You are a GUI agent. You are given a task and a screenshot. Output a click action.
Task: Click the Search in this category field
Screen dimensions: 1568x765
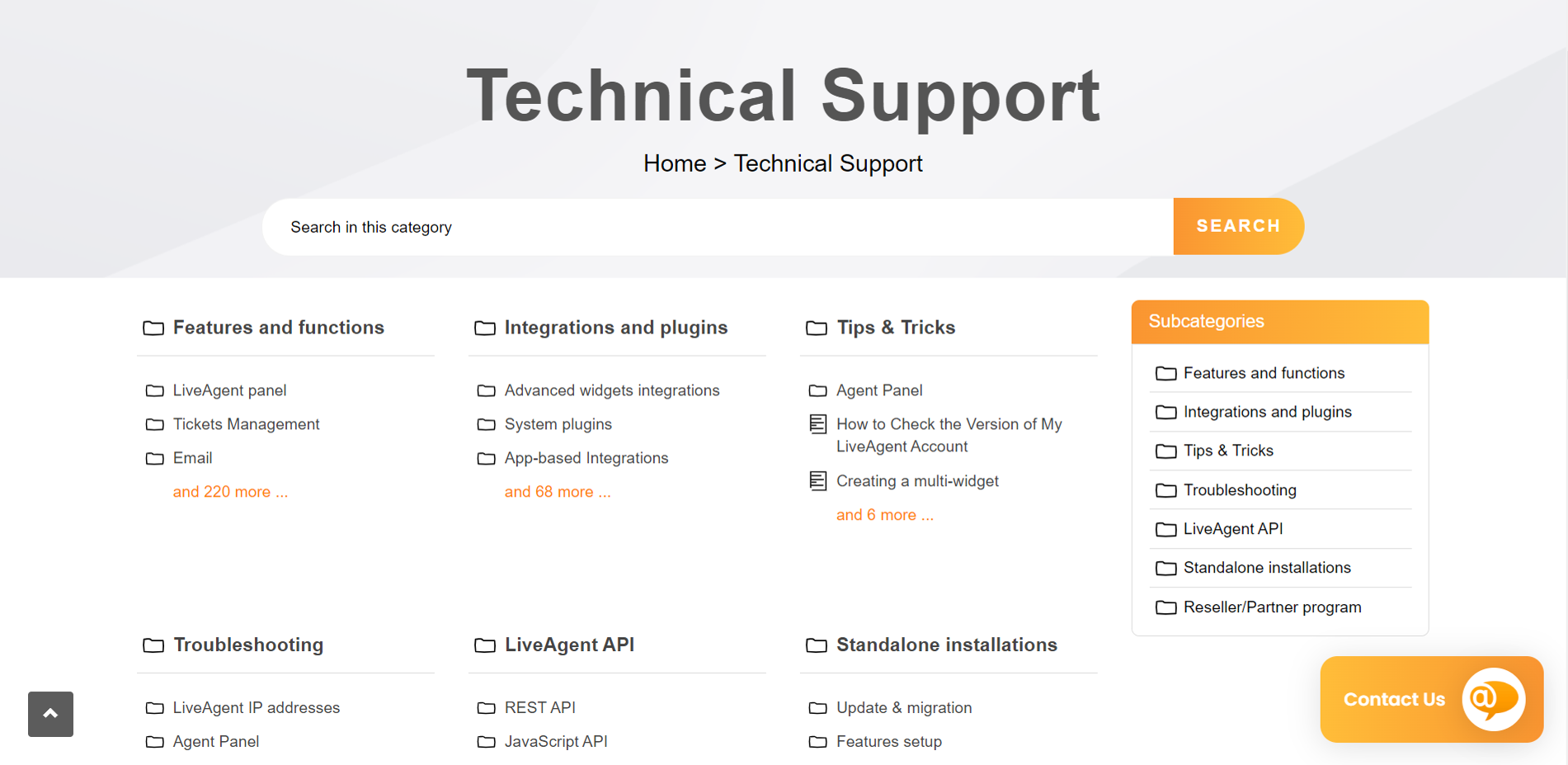coord(718,227)
